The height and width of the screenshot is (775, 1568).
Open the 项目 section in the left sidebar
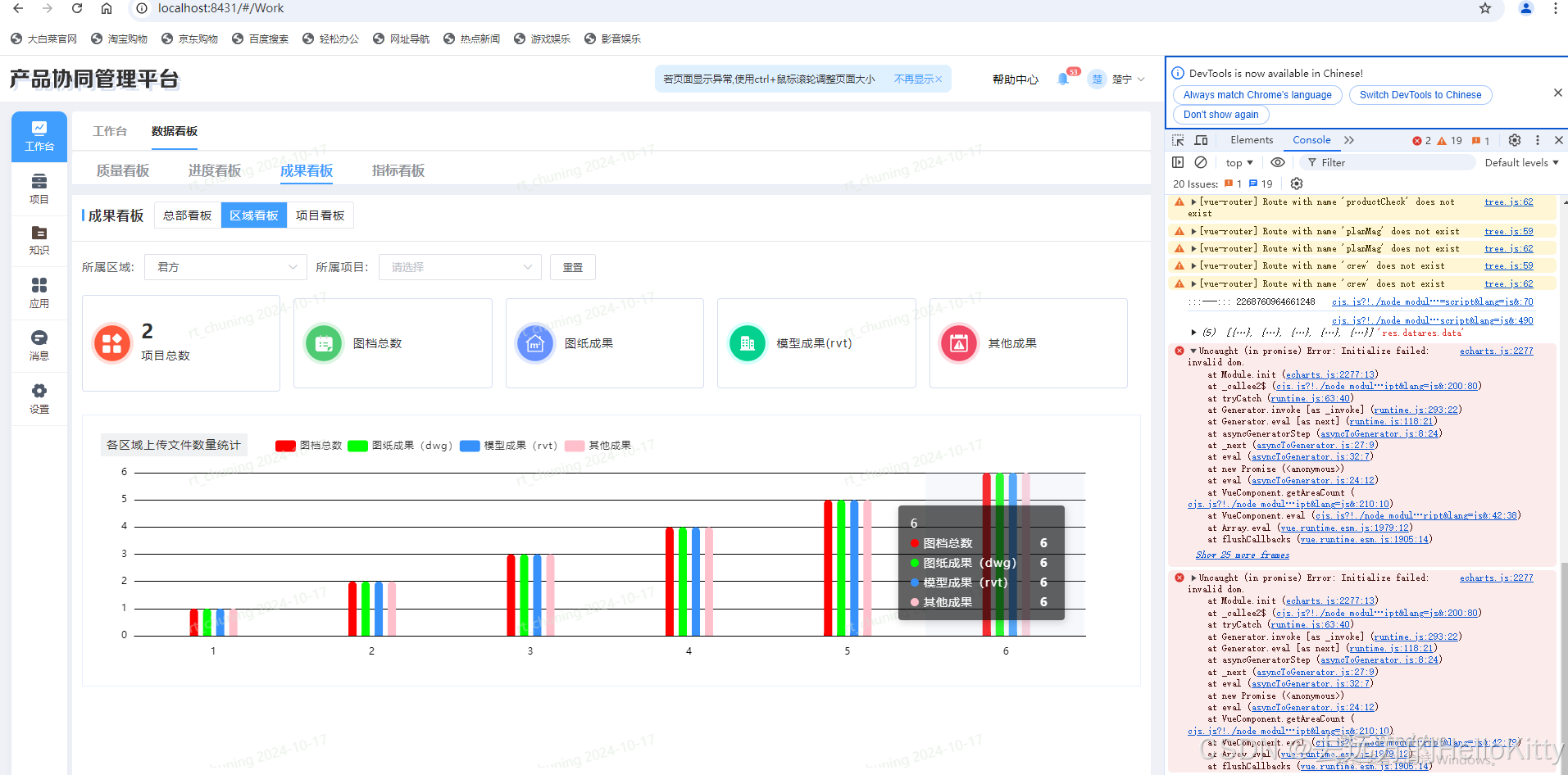[x=39, y=188]
